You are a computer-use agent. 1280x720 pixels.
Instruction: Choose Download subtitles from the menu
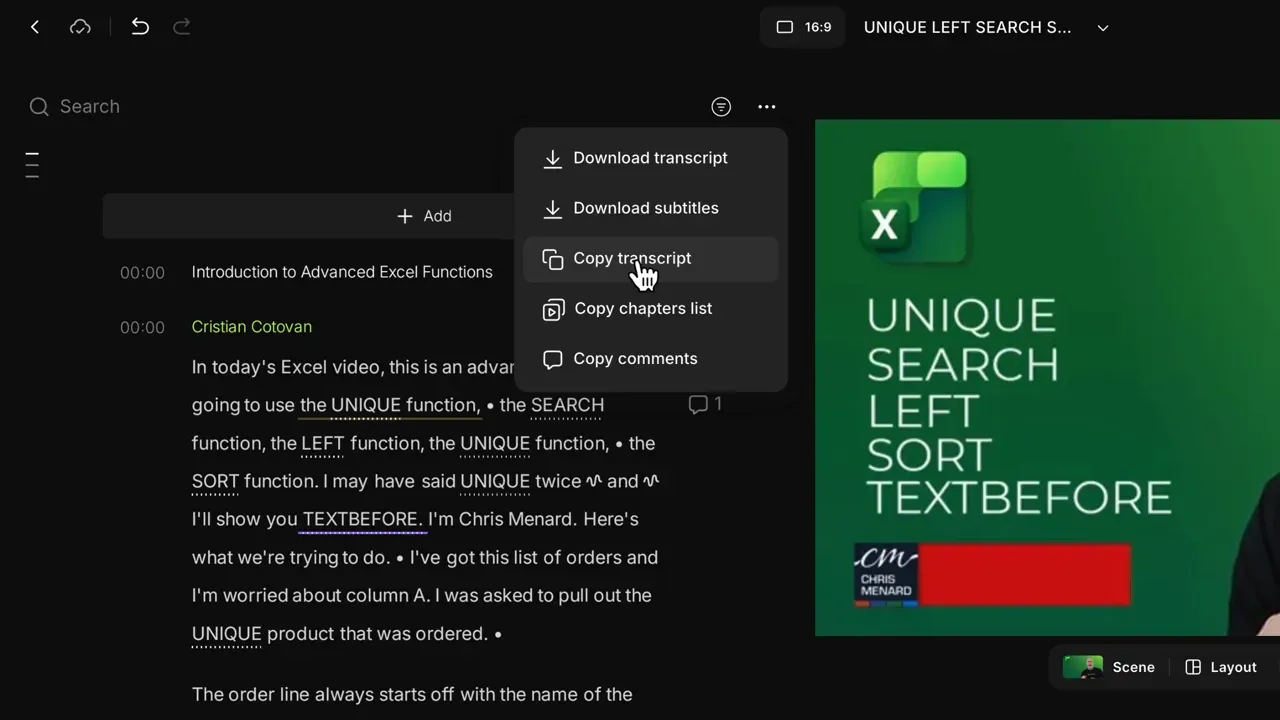click(650, 208)
